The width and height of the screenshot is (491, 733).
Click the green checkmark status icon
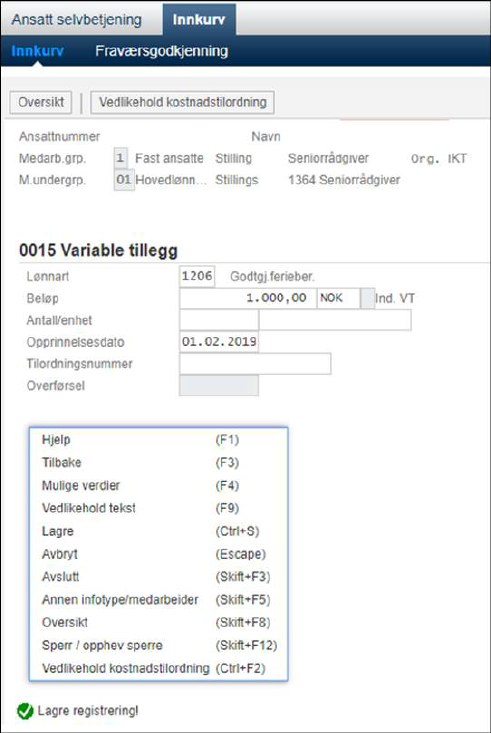[25, 711]
